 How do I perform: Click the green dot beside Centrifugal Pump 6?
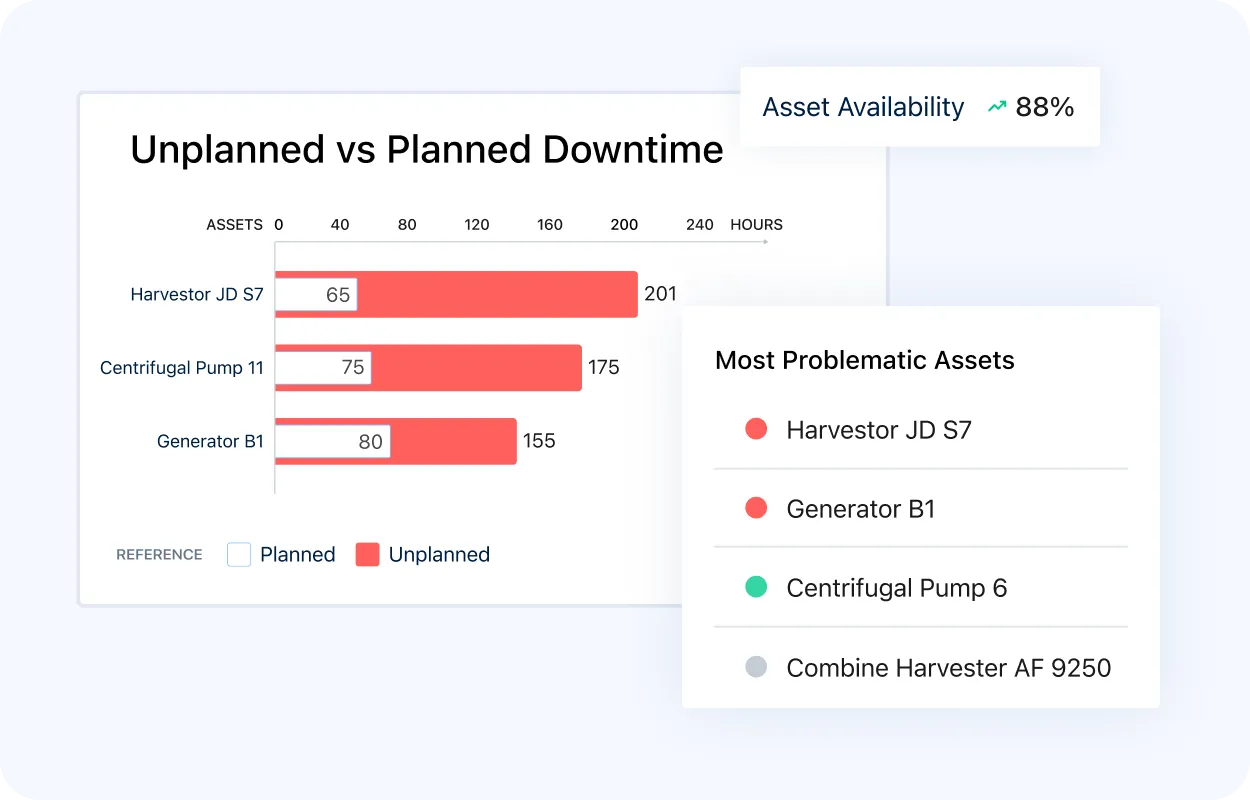[757, 587]
